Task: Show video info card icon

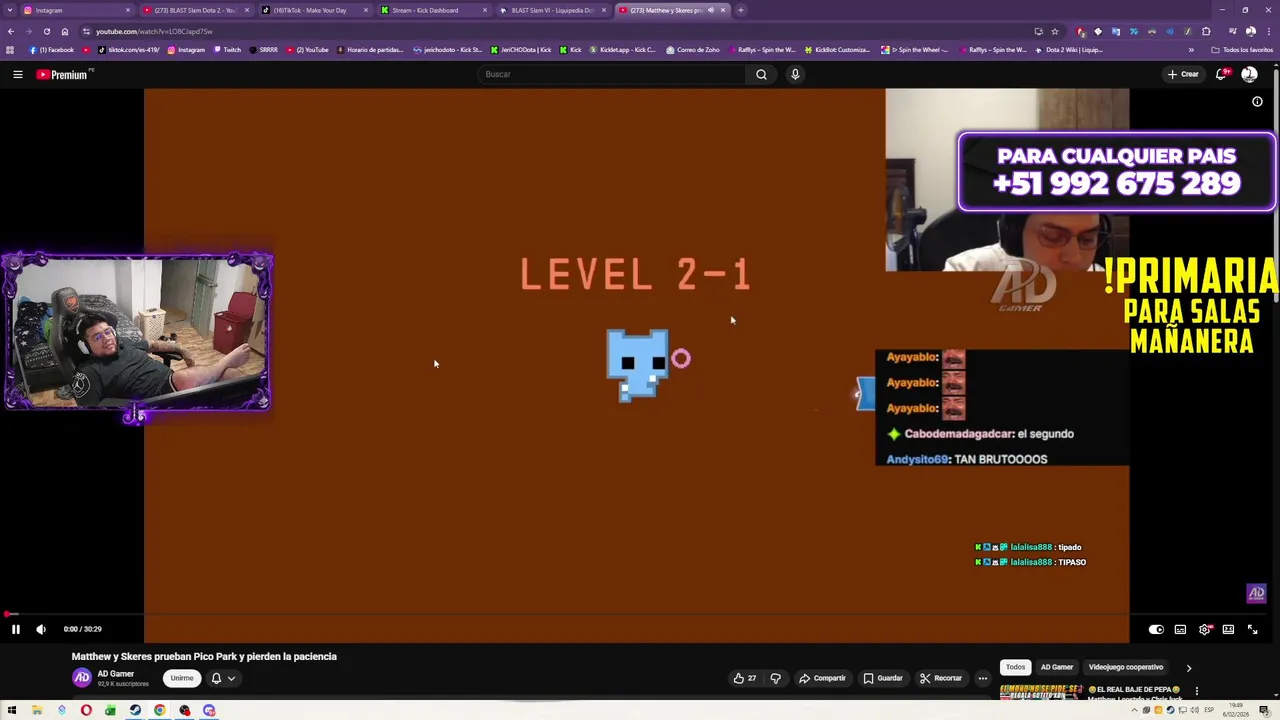Action: [x=1257, y=101]
